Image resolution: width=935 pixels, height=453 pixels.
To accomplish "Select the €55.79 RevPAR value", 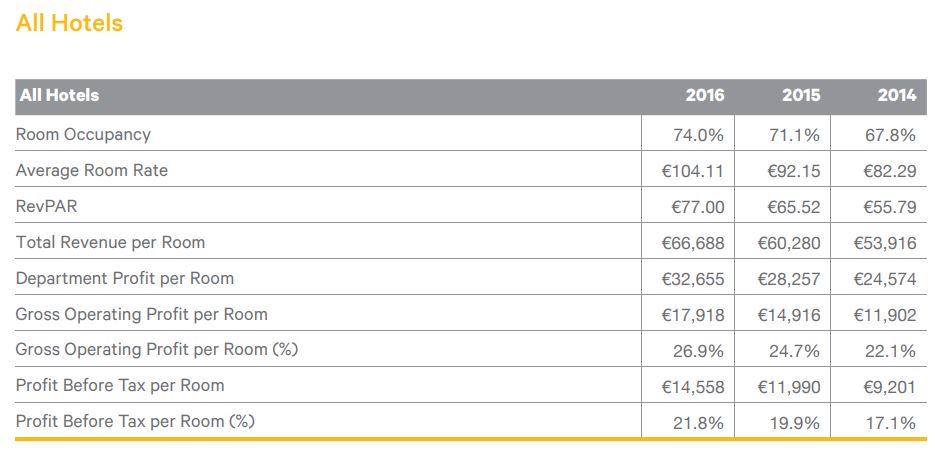I will pos(889,207).
